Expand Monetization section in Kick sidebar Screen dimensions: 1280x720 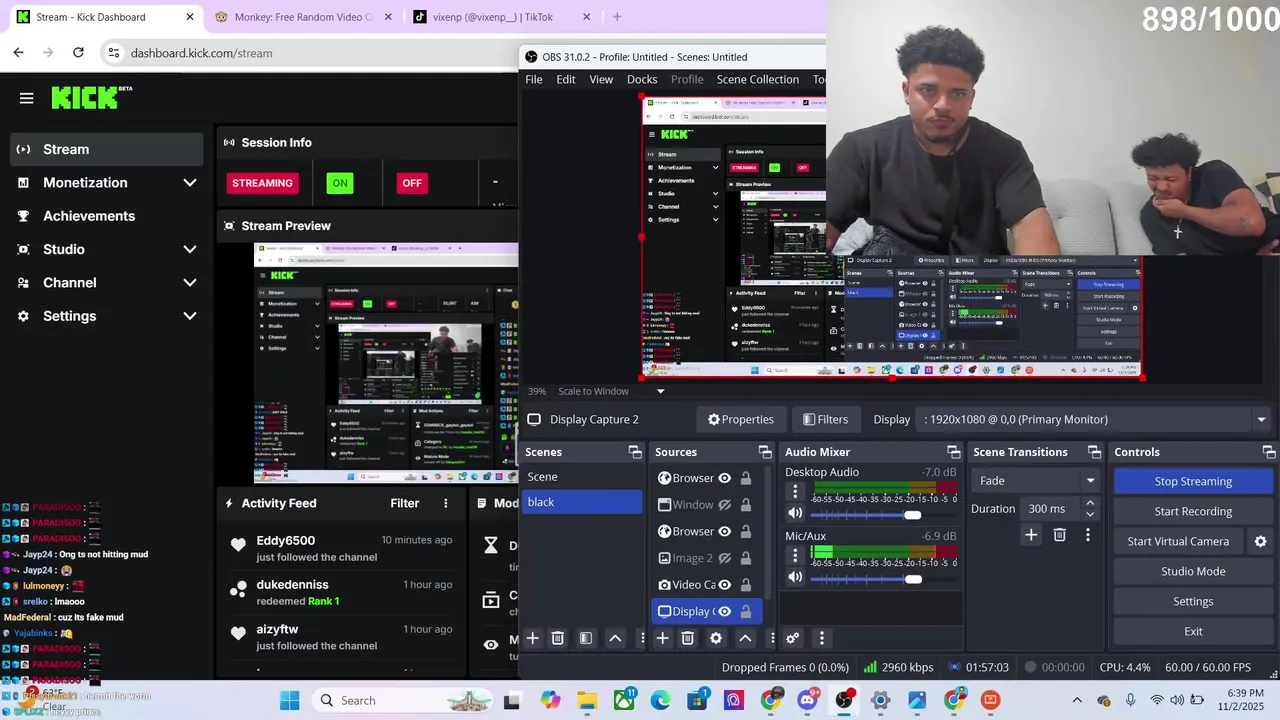pyautogui.click(x=190, y=182)
